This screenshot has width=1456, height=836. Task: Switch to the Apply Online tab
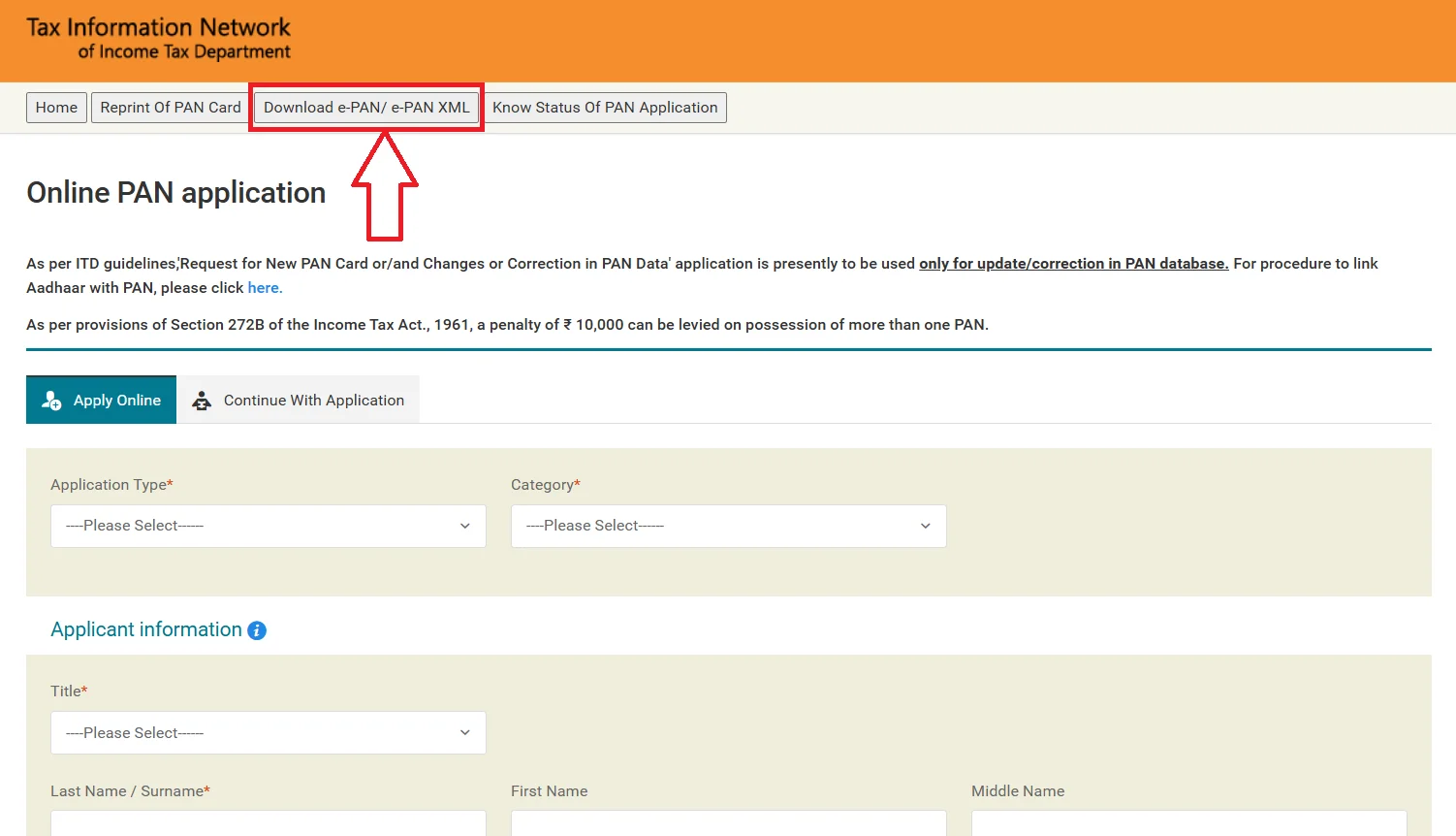pyautogui.click(x=102, y=400)
